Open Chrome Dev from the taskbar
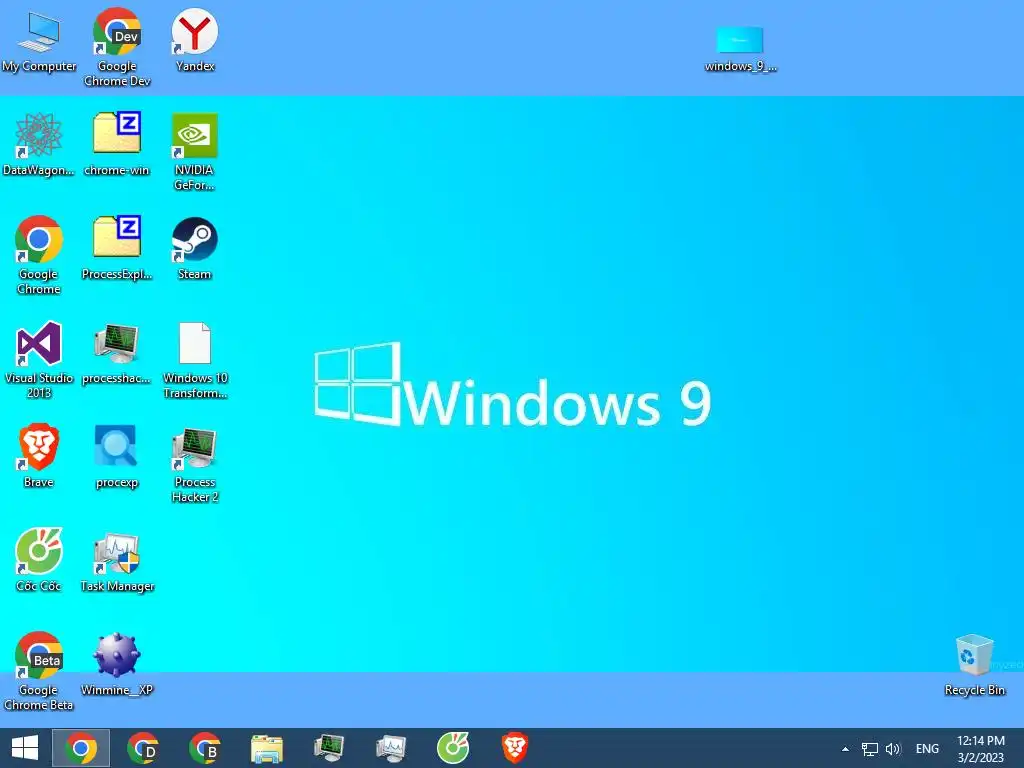Image resolution: width=1024 pixels, height=768 pixels. click(x=142, y=748)
